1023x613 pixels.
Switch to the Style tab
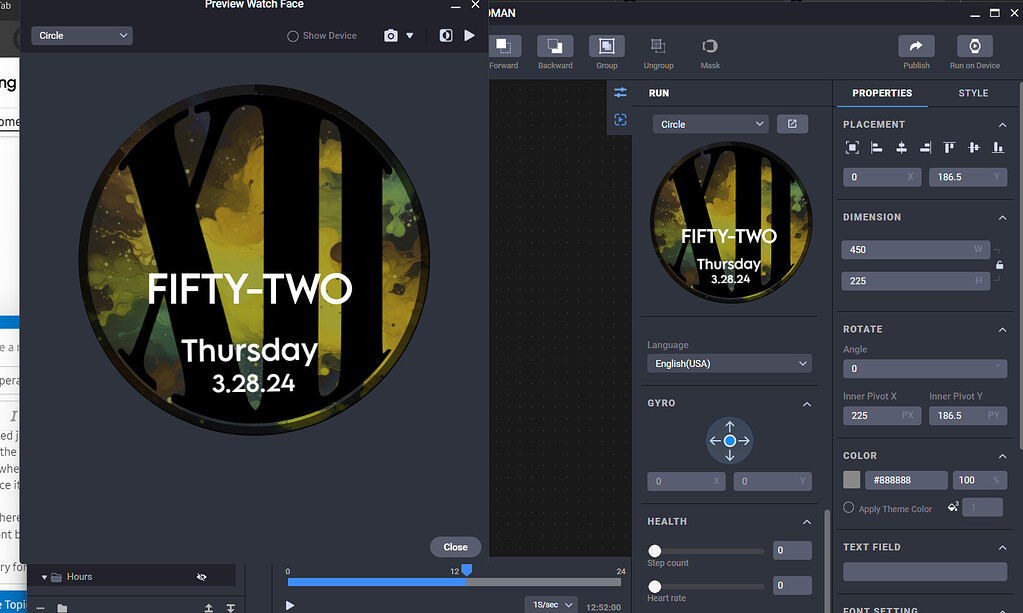coord(973,93)
